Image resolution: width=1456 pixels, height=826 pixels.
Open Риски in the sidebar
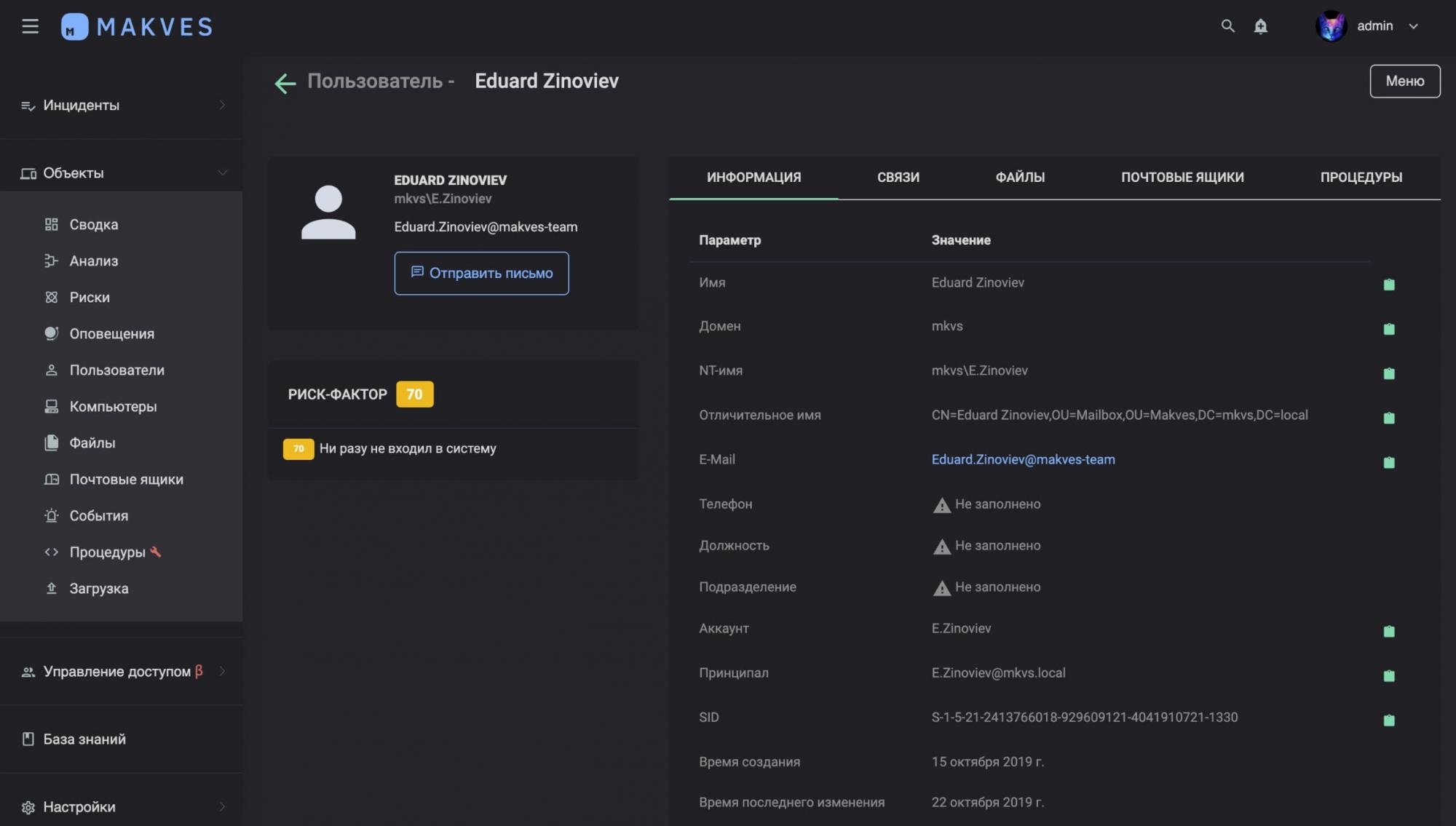[90, 297]
